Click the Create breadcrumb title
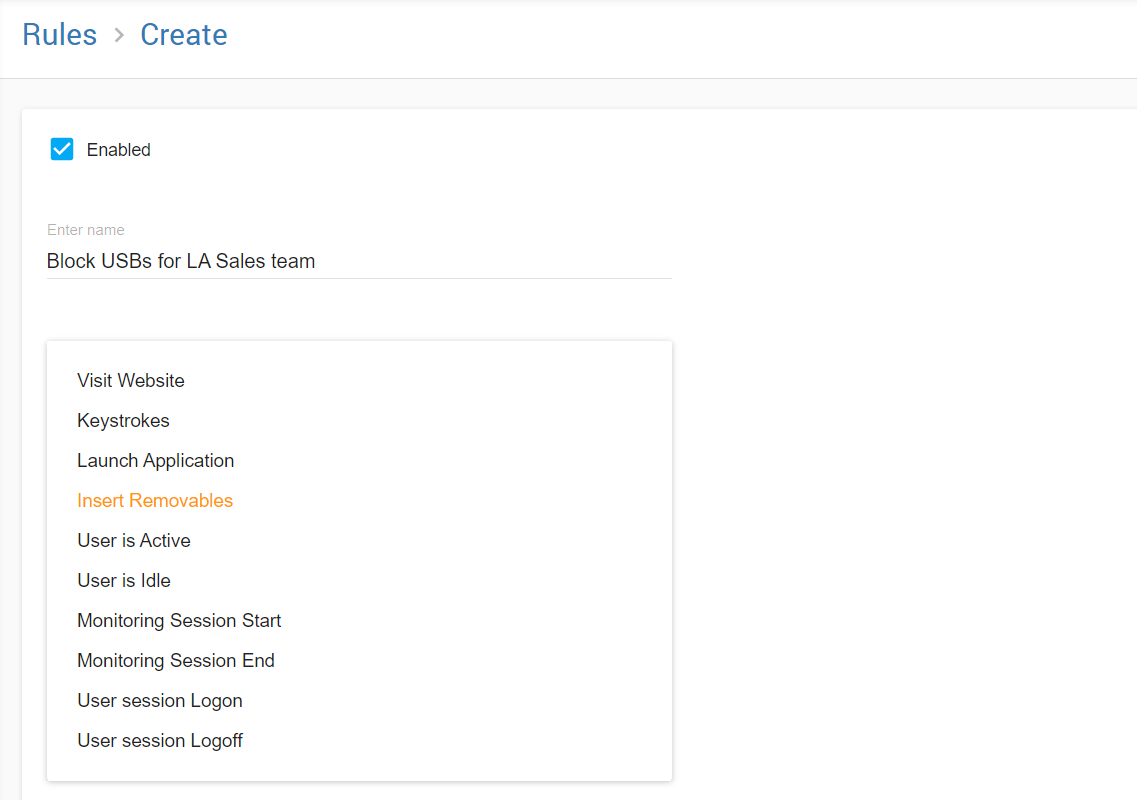The width and height of the screenshot is (1137, 800). (183, 35)
